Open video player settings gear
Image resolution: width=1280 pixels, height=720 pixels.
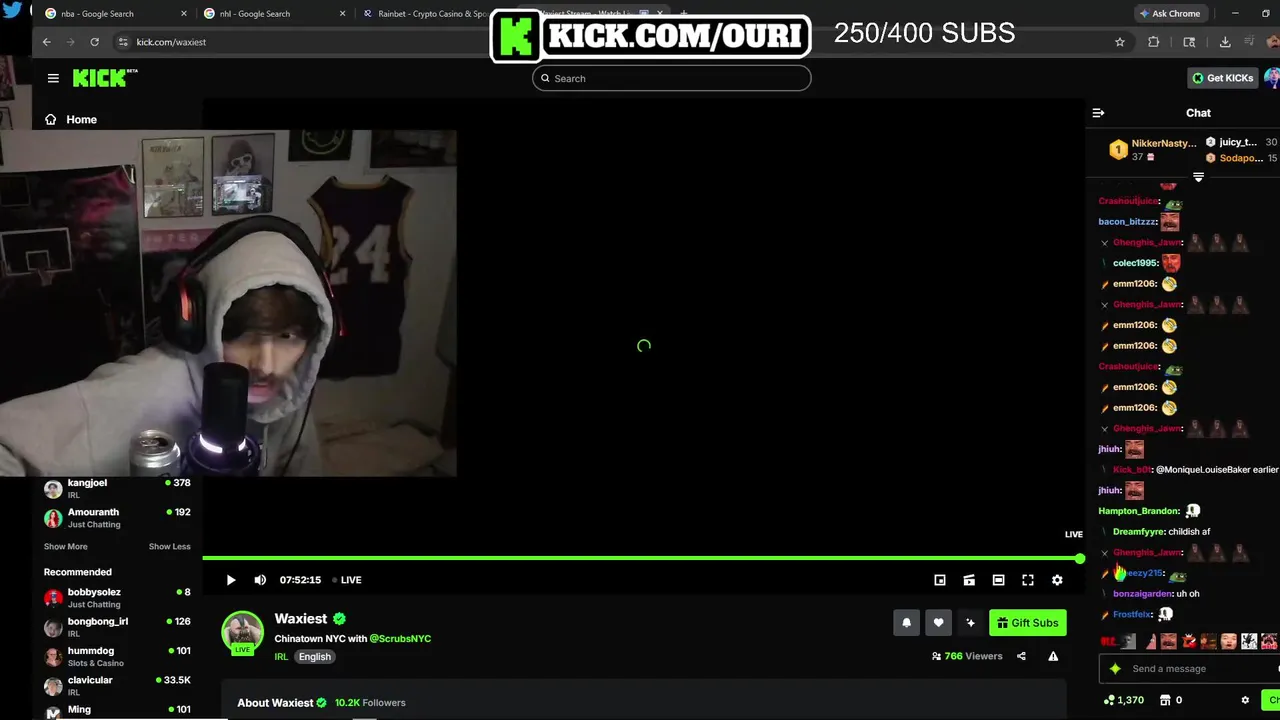click(x=1057, y=580)
